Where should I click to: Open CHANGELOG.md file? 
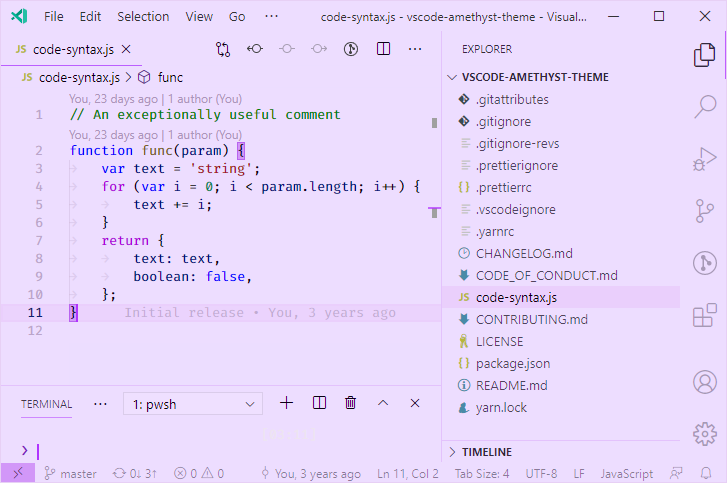pyautogui.click(x=561, y=254)
